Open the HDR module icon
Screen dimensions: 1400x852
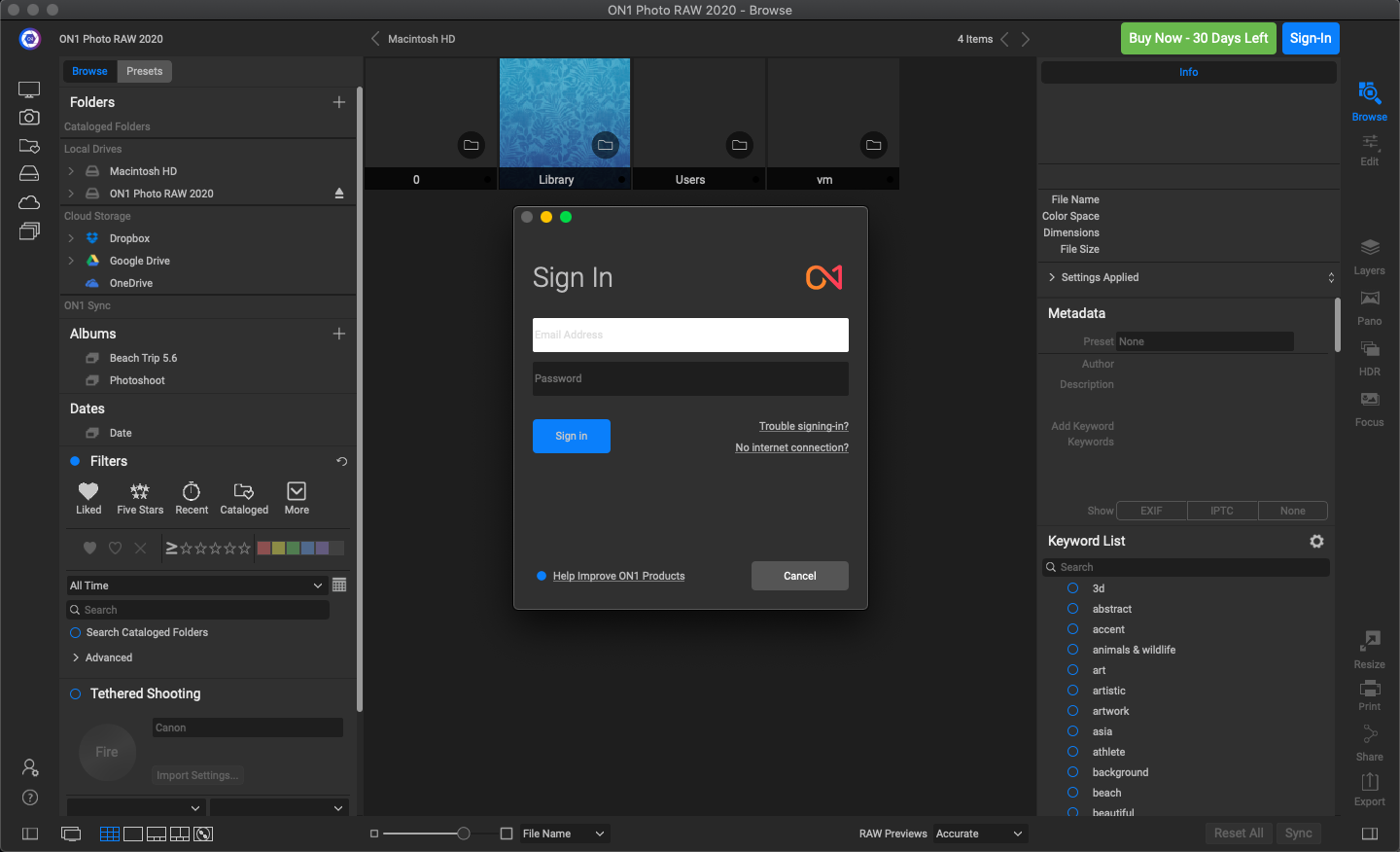click(1369, 349)
